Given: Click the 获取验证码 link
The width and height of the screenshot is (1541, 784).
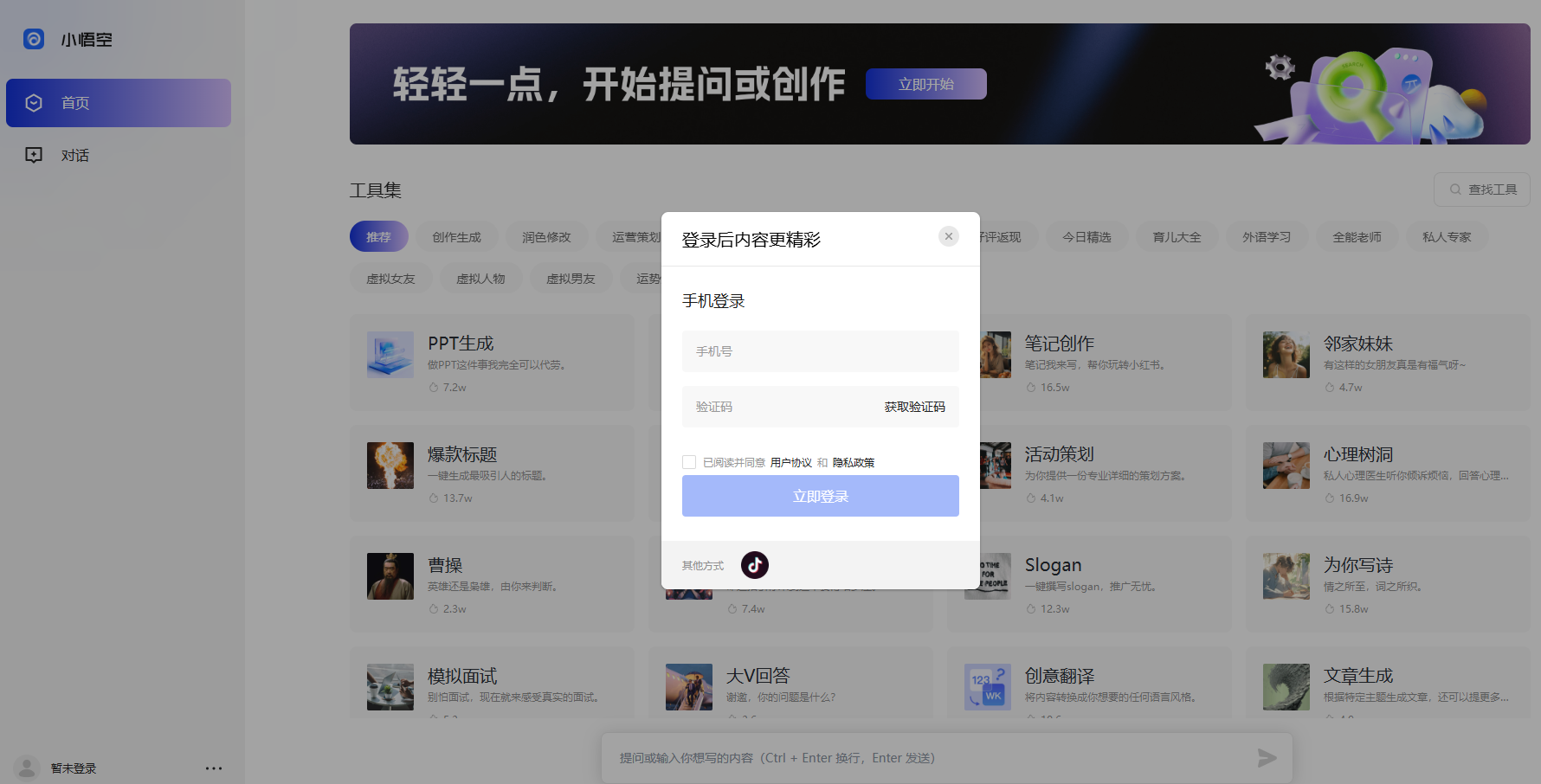Looking at the screenshot, I should coord(913,407).
